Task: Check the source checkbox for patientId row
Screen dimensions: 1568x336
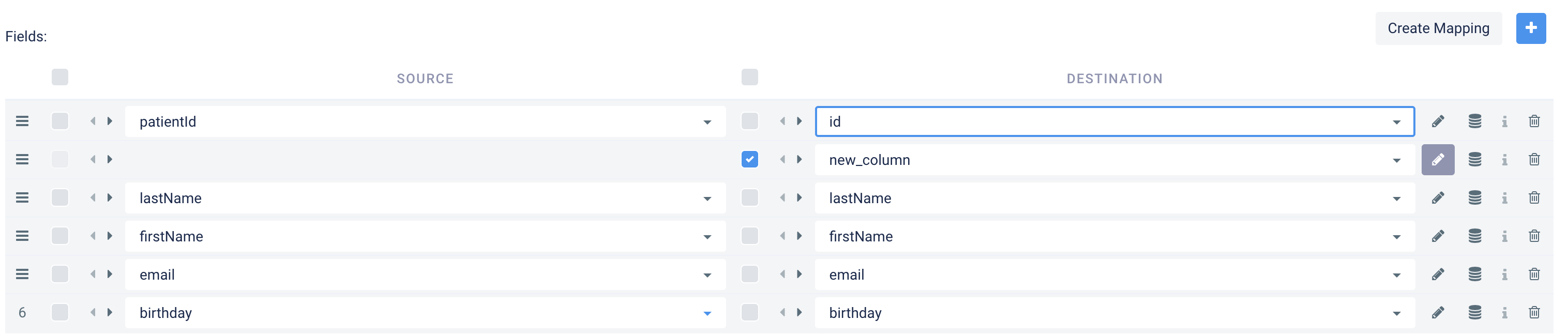Action: [x=59, y=121]
